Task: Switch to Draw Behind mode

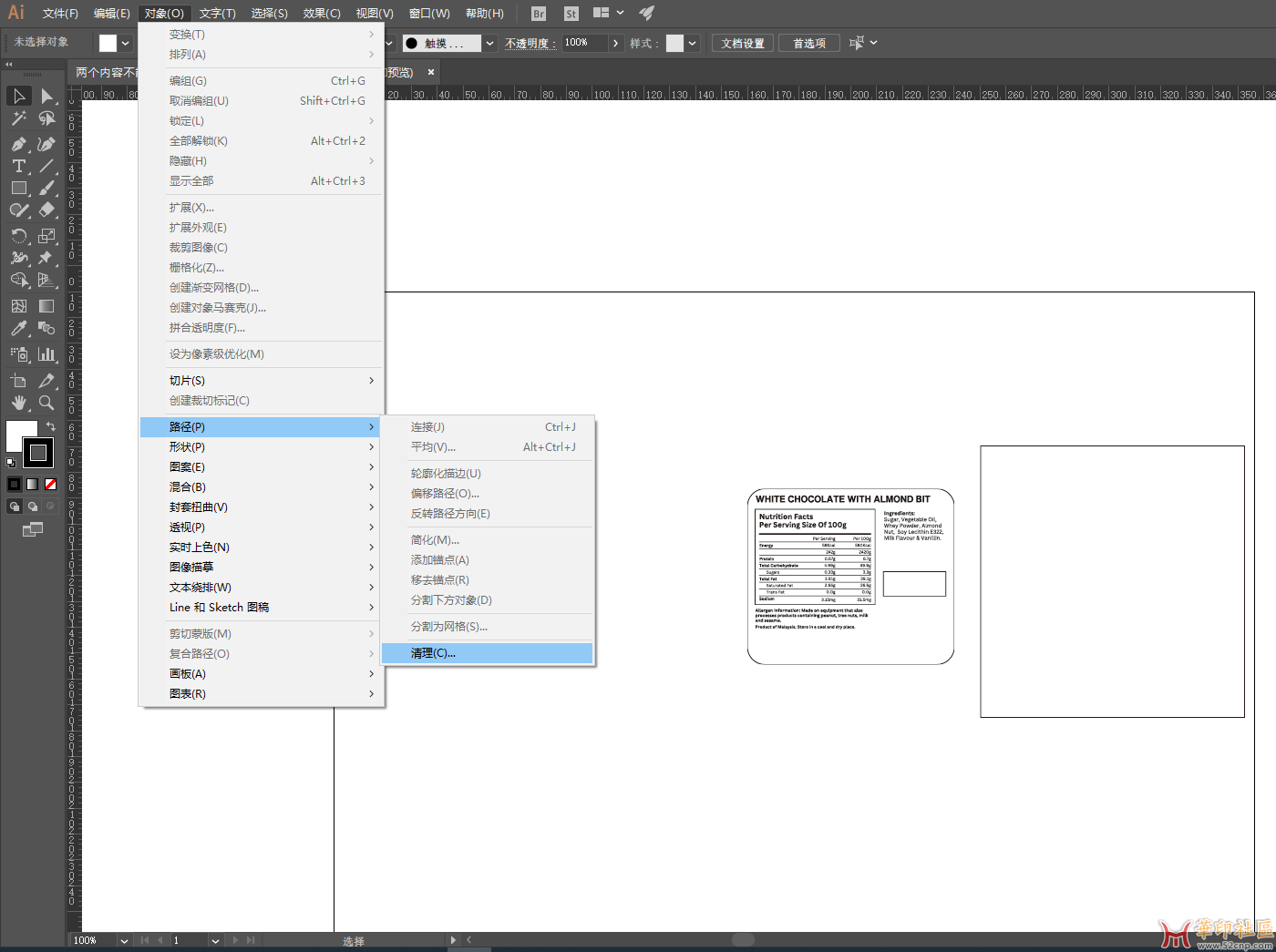Action: [33, 507]
